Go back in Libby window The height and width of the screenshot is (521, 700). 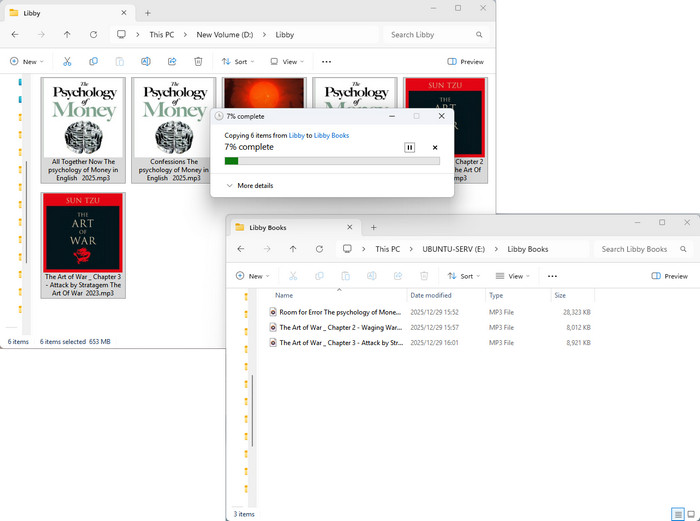(x=15, y=34)
